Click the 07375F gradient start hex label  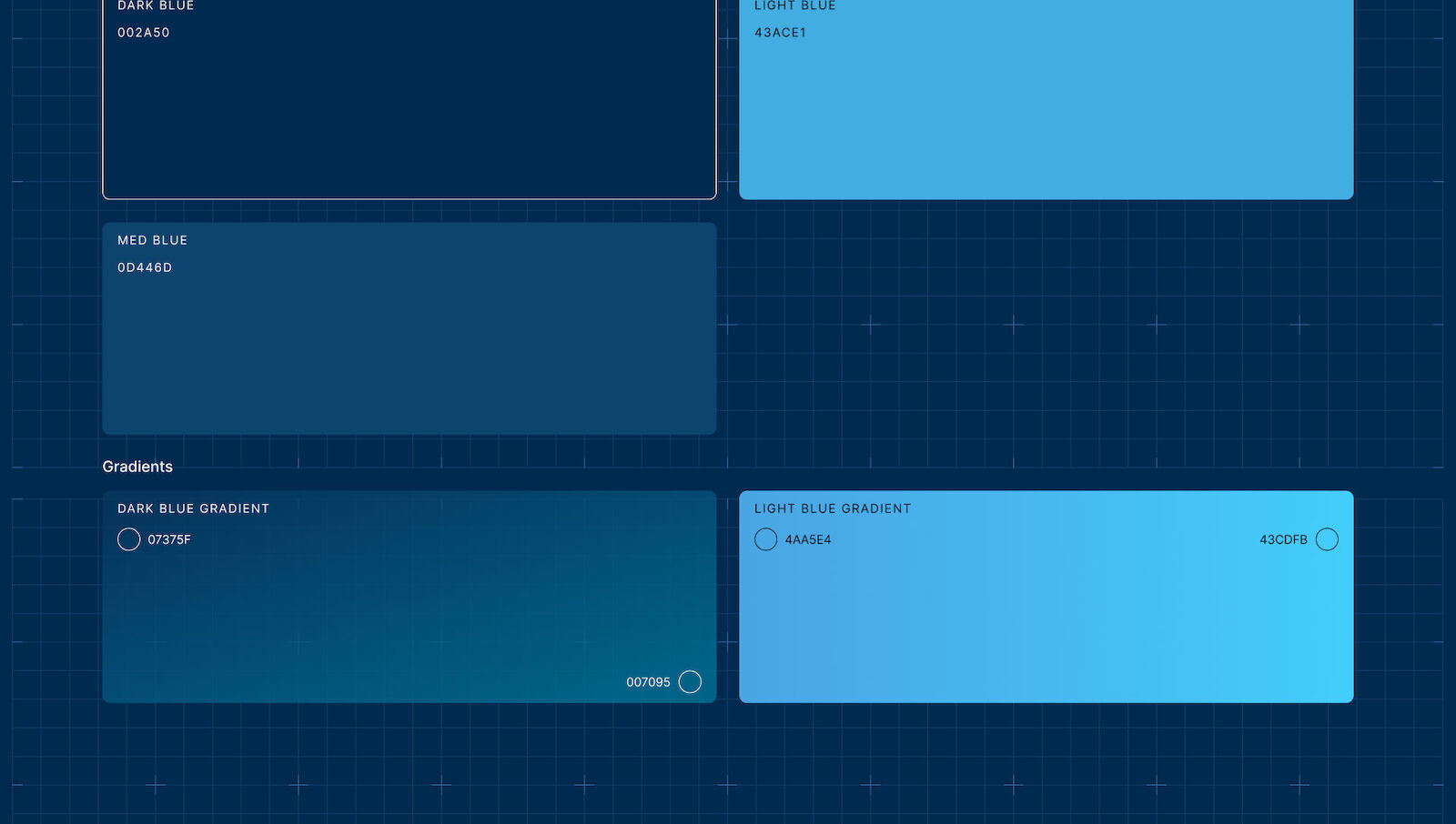click(169, 539)
